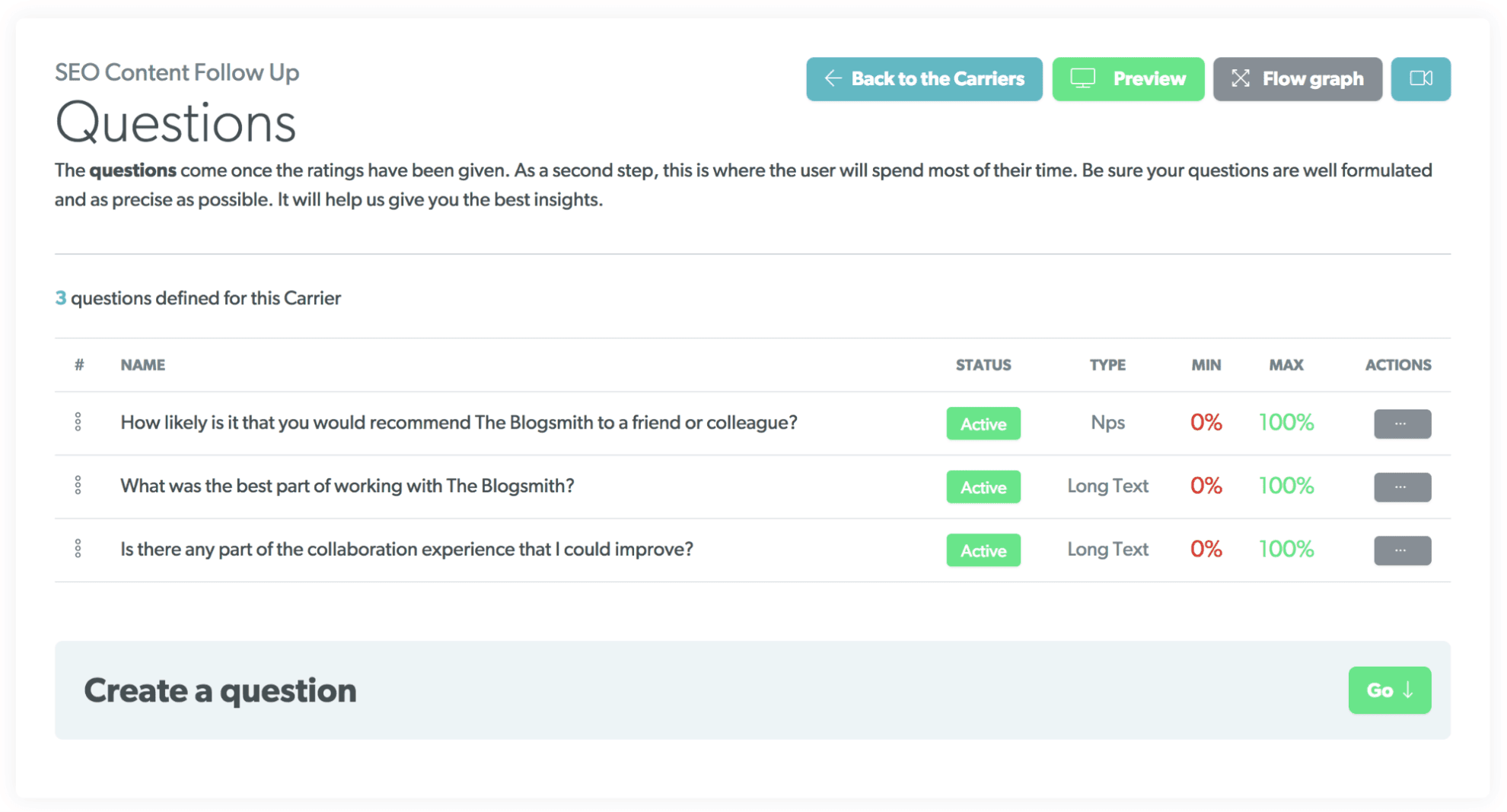Click the ellipsis actions icon on the first question
Viewport: 1507px width, 812px height.
[1403, 424]
